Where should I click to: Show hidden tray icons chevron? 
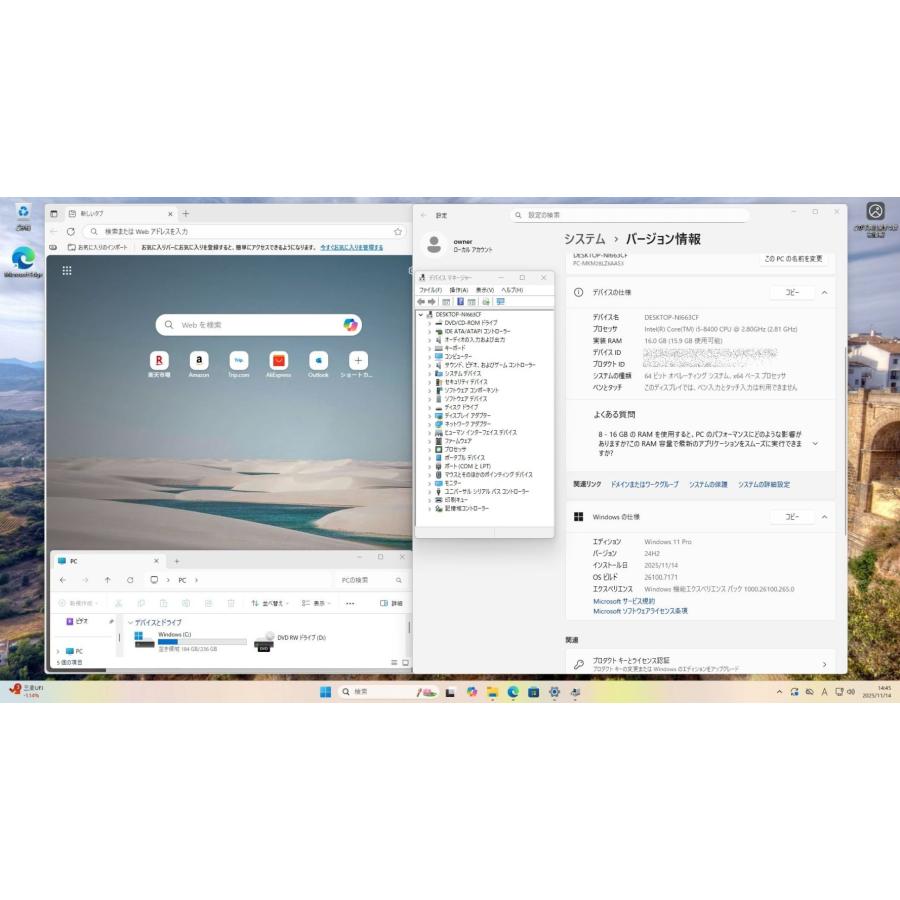[779, 692]
